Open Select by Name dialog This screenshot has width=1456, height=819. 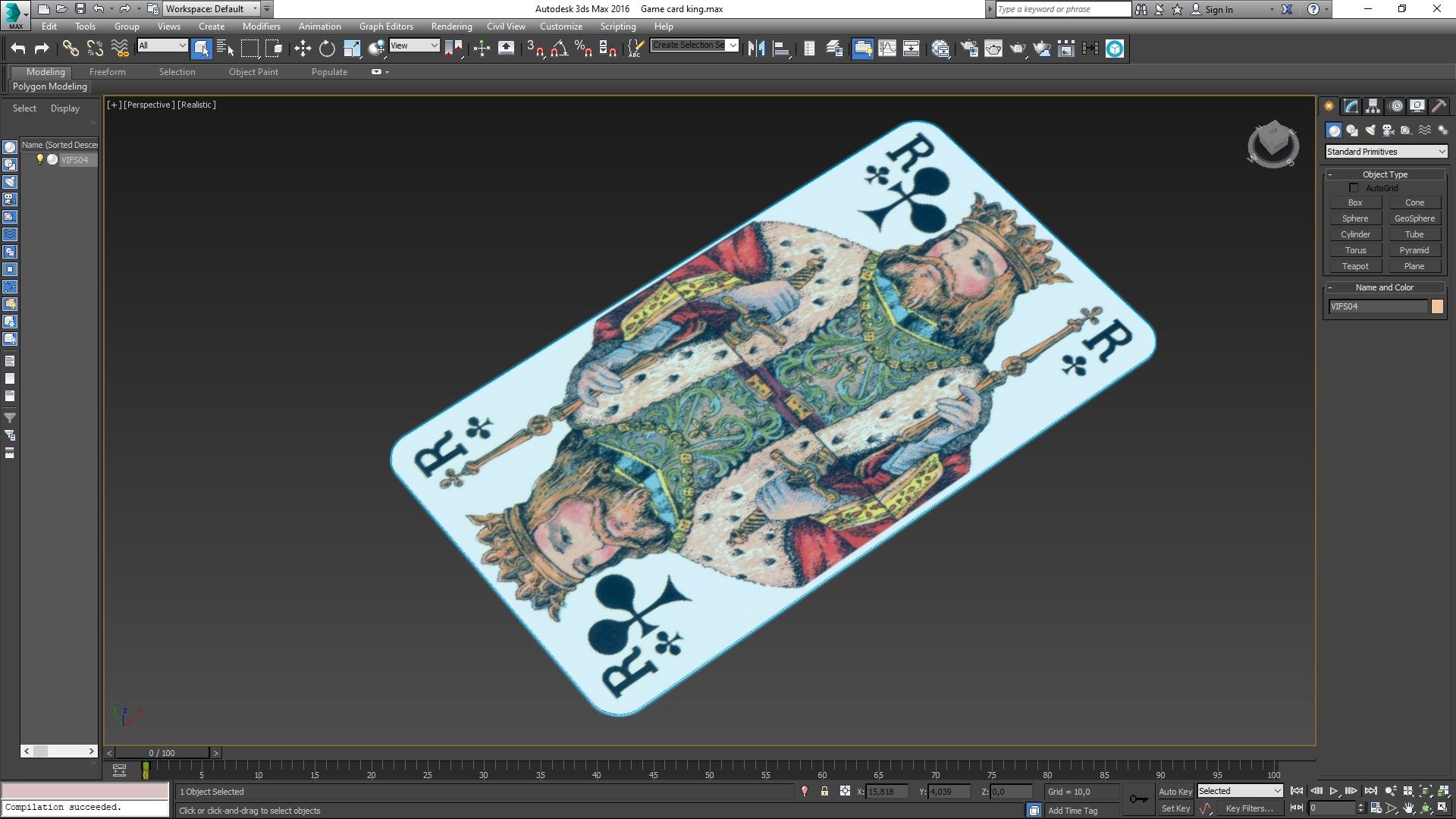tap(225, 49)
